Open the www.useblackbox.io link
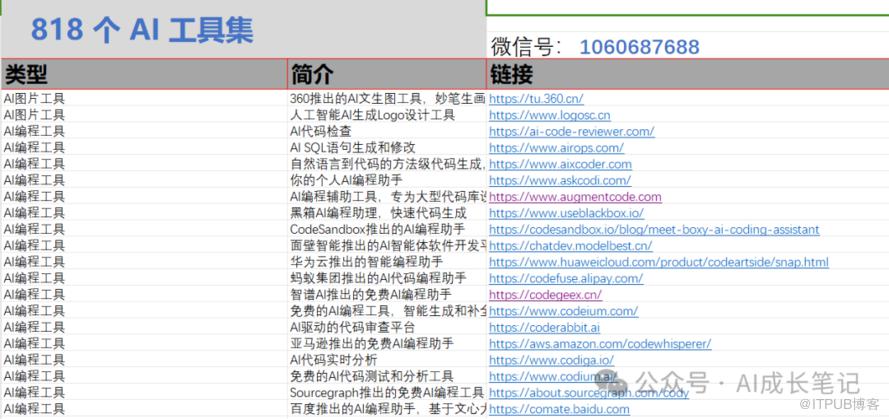 coord(566,213)
